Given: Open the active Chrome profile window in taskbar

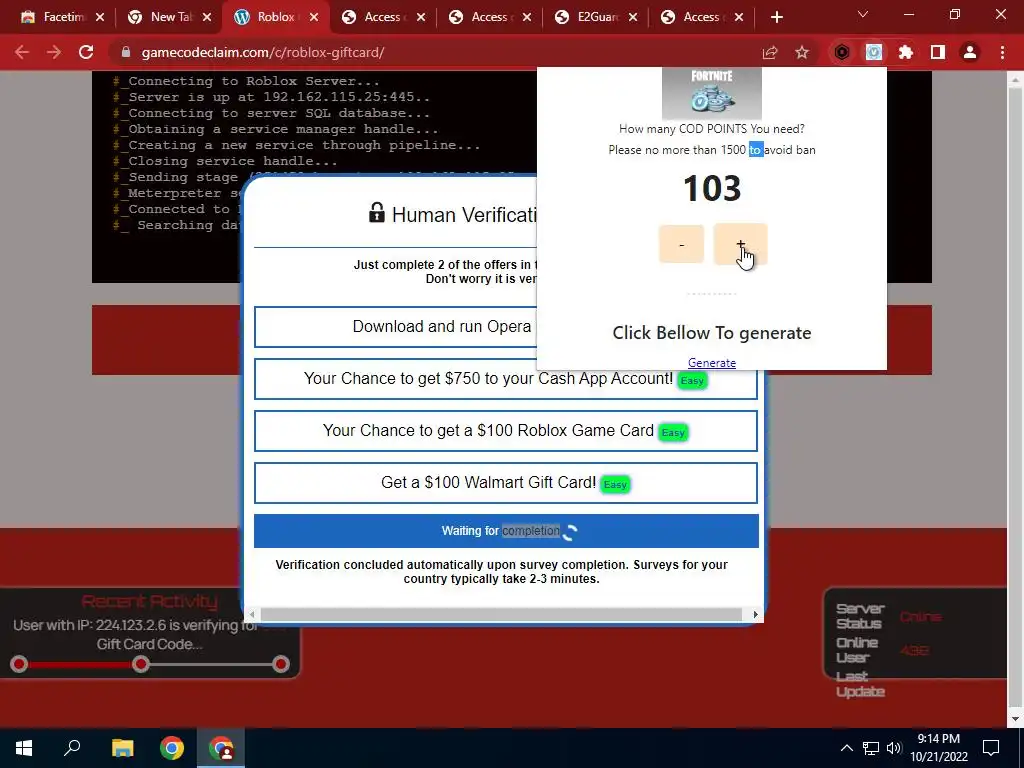Looking at the screenshot, I should coord(221,748).
